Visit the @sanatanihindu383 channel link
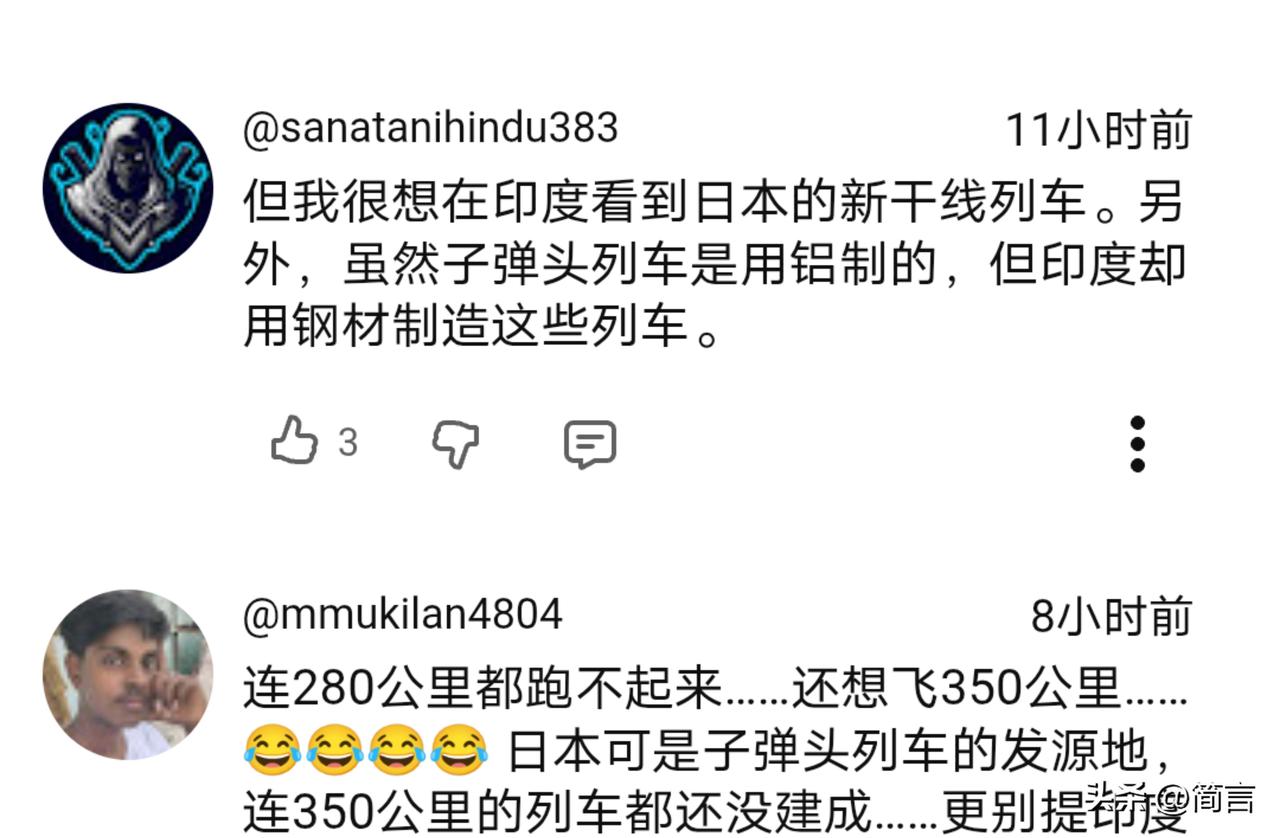This screenshot has width=1280, height=838. click(x=431, y=128)
